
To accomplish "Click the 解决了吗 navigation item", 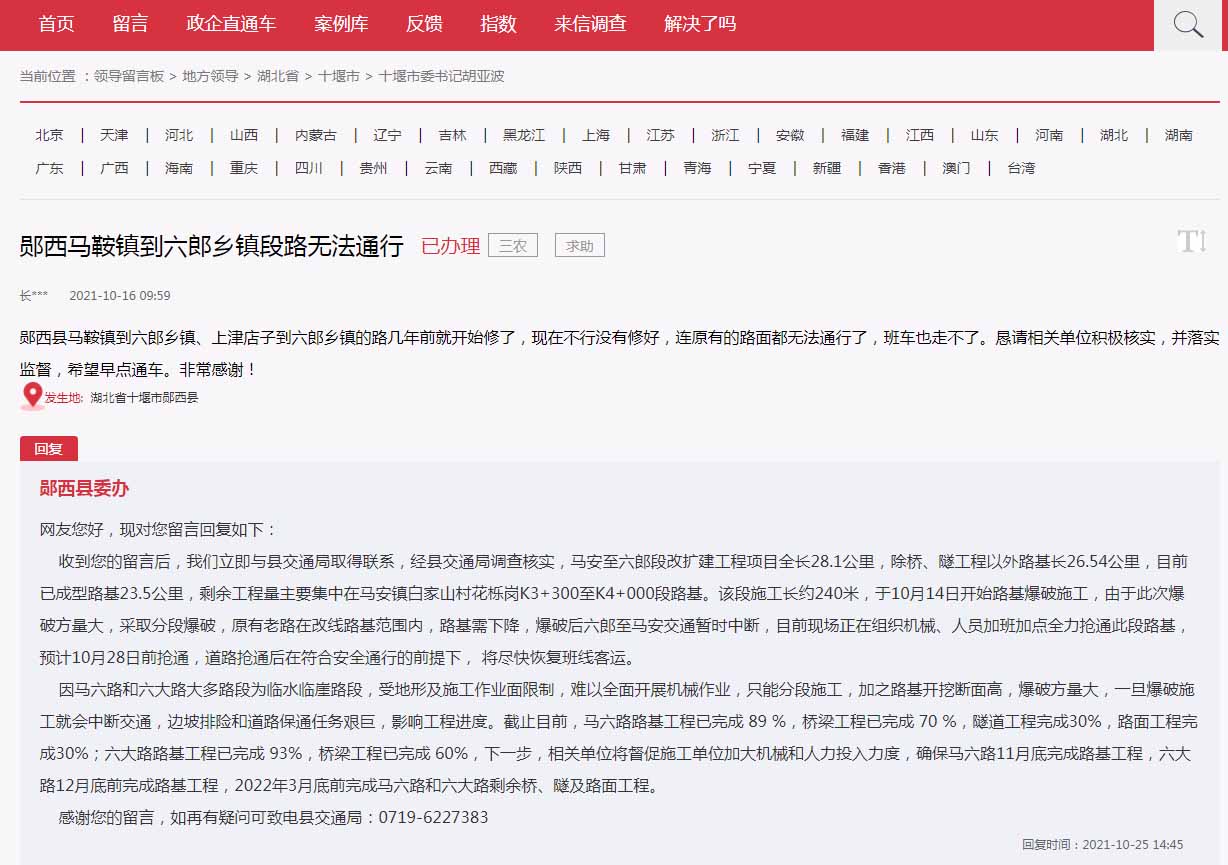I will coord(700,24).
